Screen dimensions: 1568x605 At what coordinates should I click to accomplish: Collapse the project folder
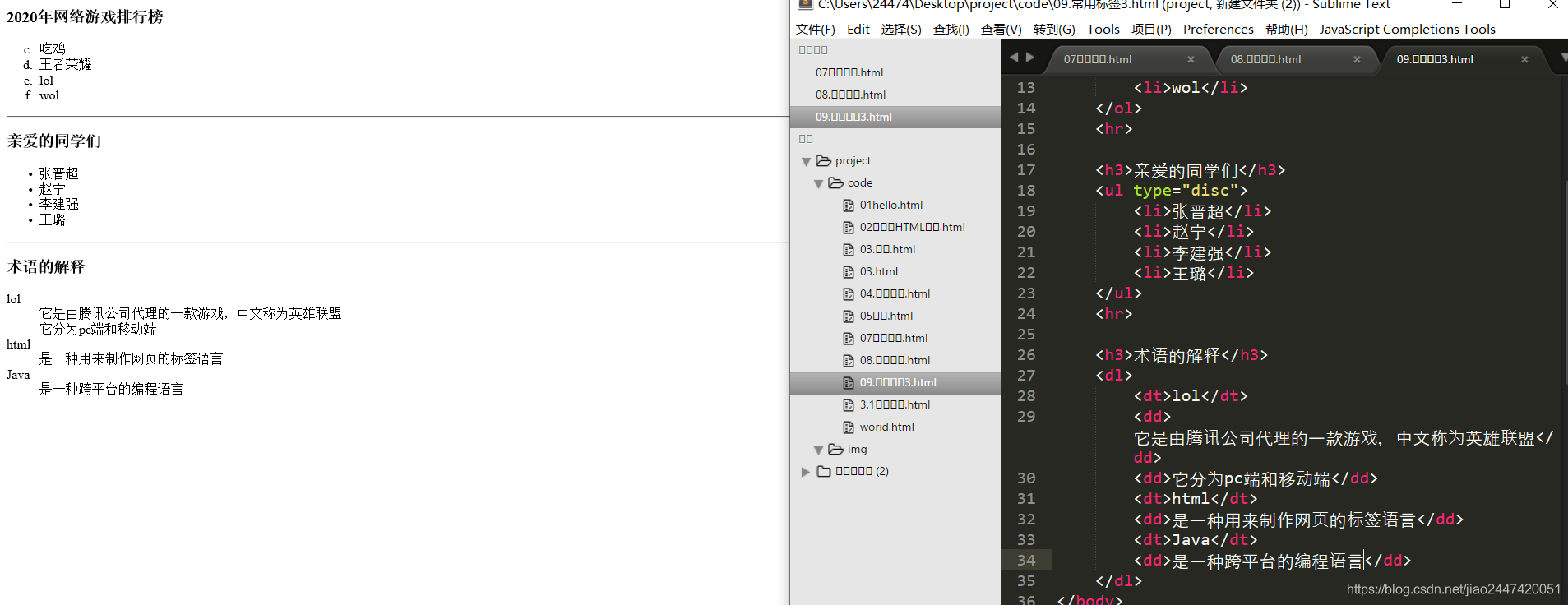(806, 161)
